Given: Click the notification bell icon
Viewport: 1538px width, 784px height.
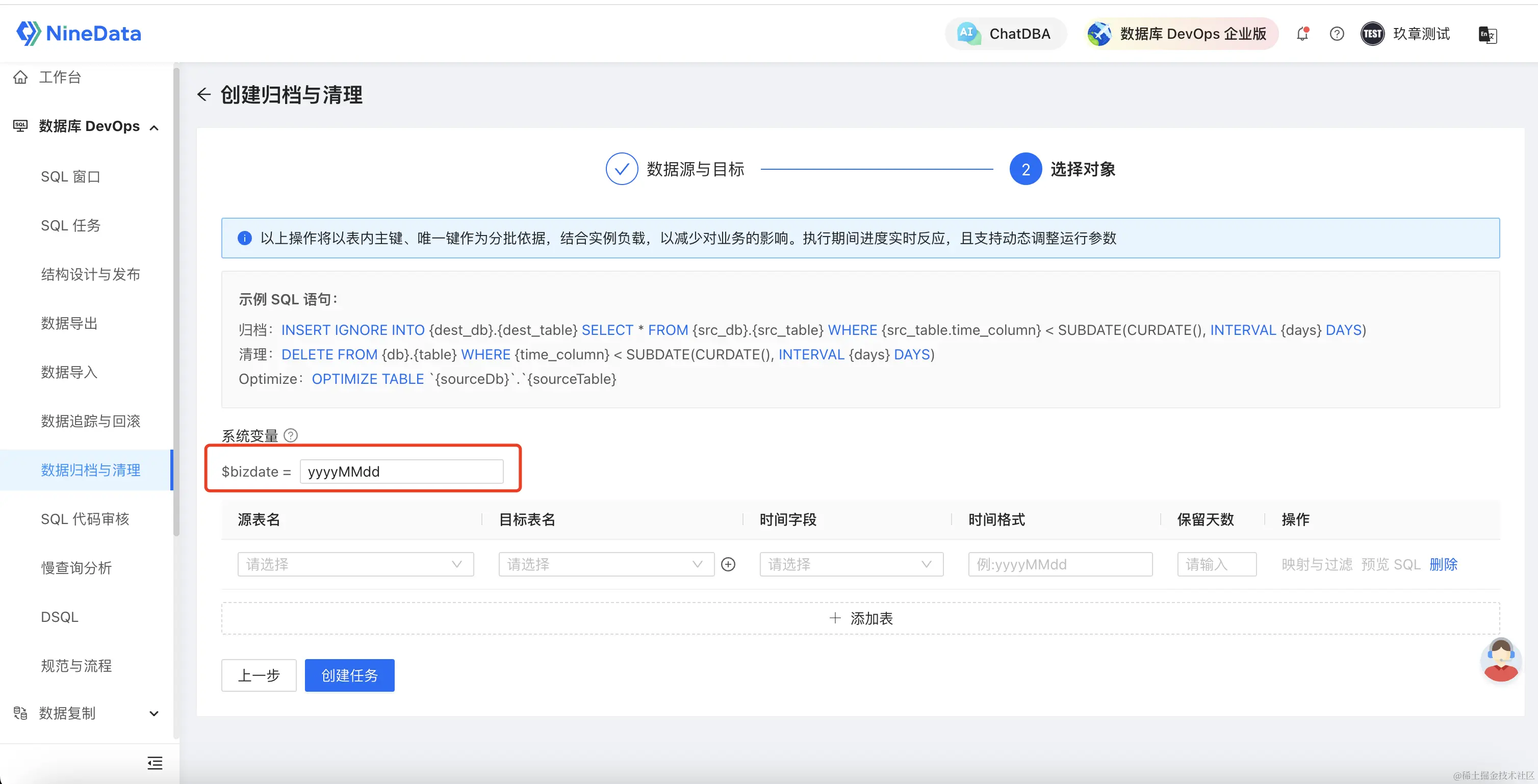Looking at the screenshot, I should coord(1302,34).
